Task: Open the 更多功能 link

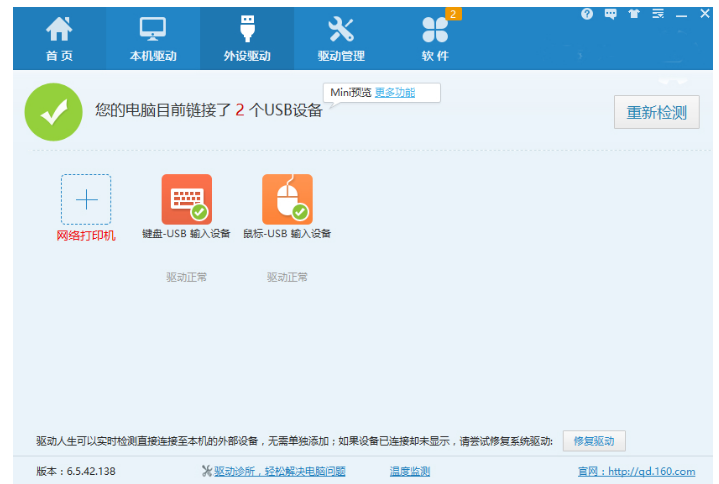Action: (x=395, y=92)
